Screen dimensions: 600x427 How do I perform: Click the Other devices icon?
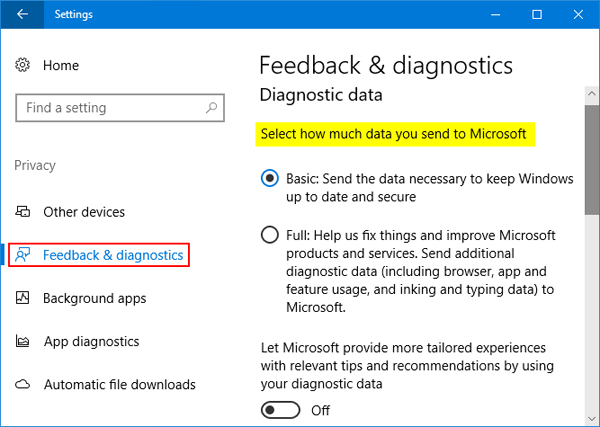click(x=23, y=212)
